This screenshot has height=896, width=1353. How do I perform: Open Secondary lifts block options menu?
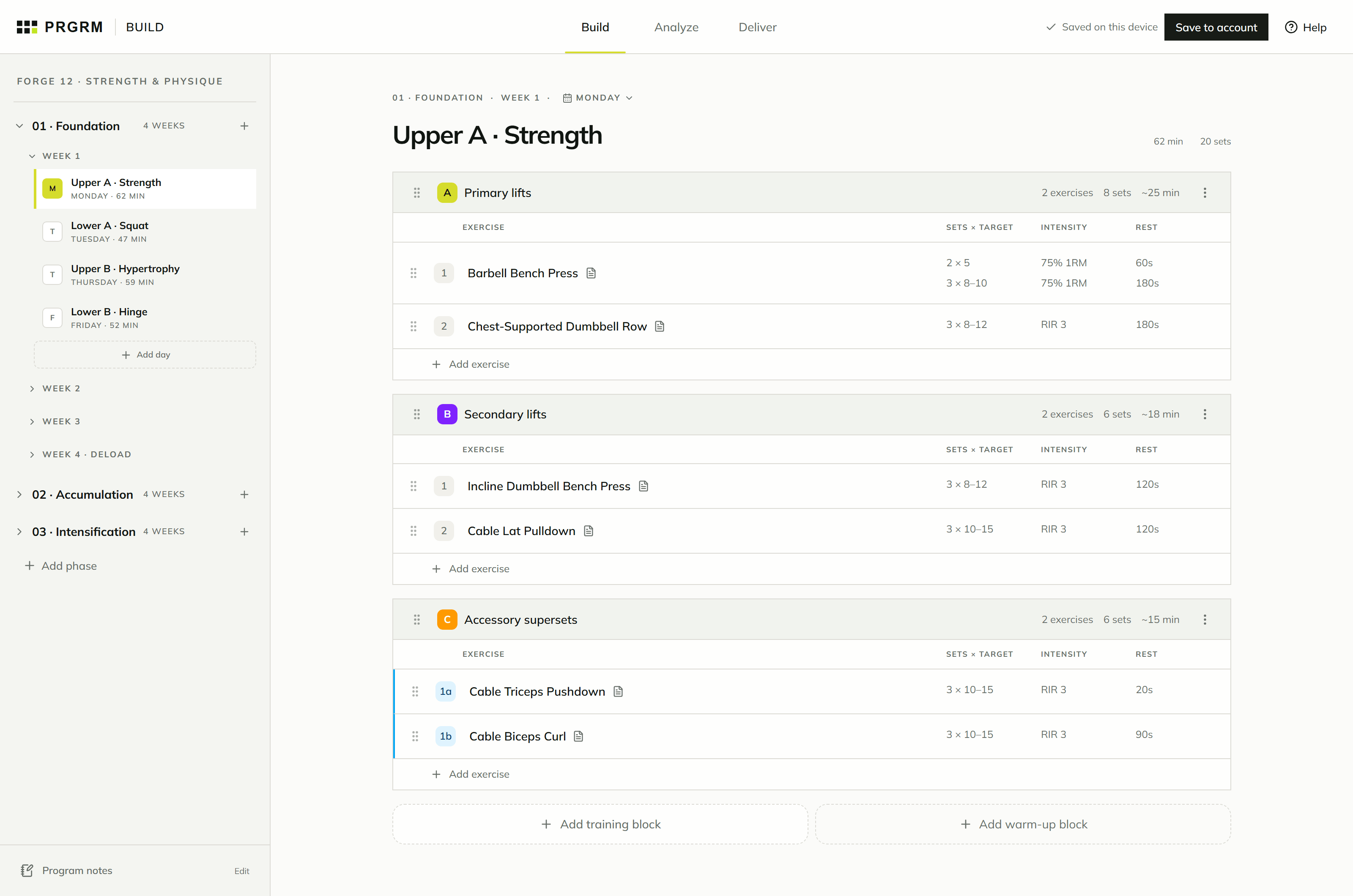(1205, 414)
